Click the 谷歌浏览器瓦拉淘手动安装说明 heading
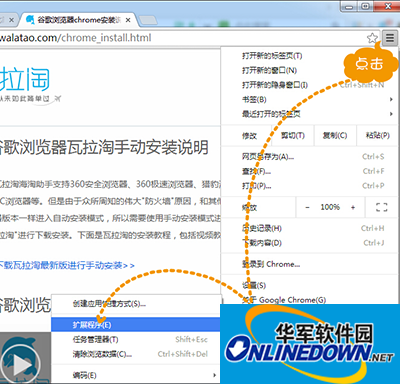This screenshot has height=384, width=400. [104, 148]
